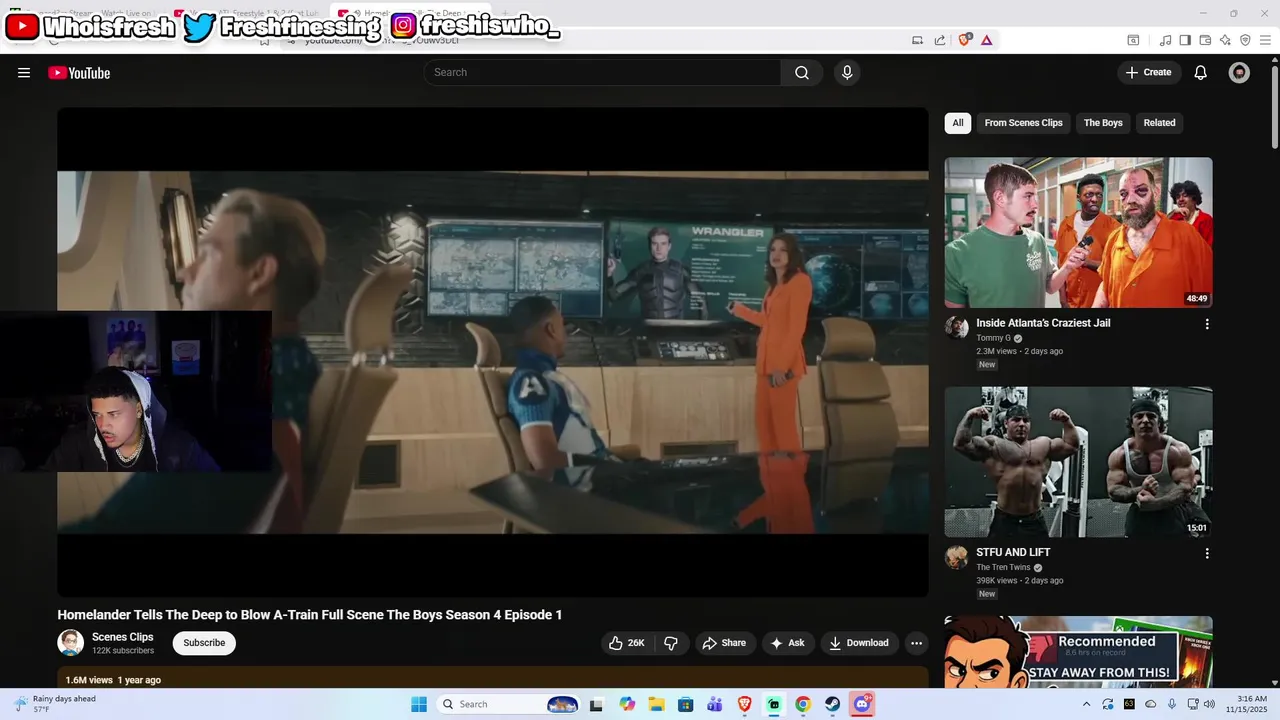The height and width of the screenshot is (720, 1280).
Task: Open Brave playlist music note icon
Action: coord(1165,40)
